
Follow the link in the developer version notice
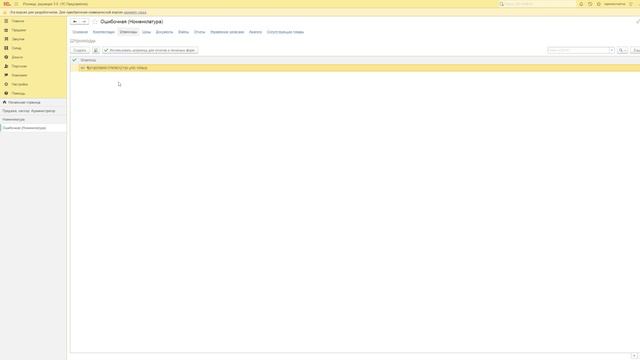tap(135, 13)
